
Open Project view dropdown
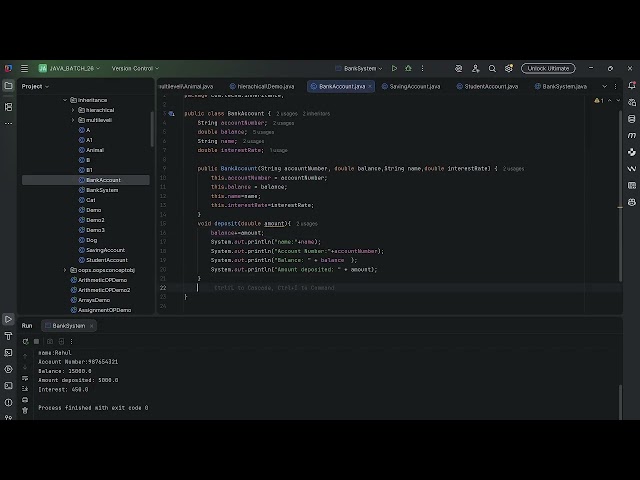(35, 87)
